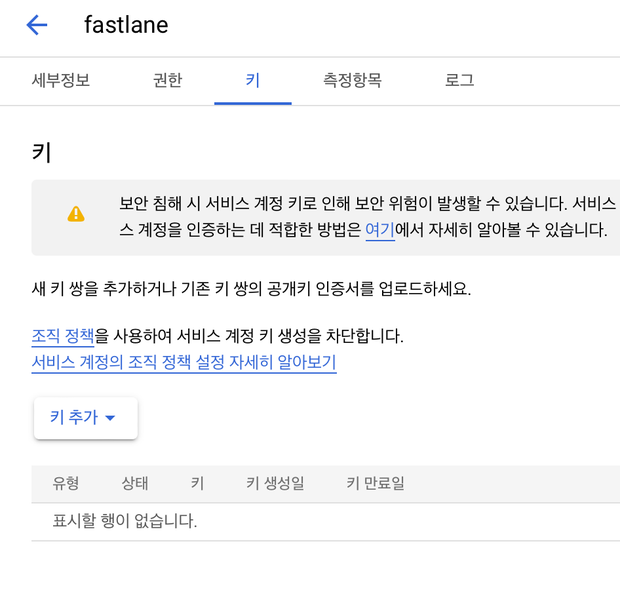620x611 pixels.
Task: Click the 키 section heading
Action: coord(42,153)
